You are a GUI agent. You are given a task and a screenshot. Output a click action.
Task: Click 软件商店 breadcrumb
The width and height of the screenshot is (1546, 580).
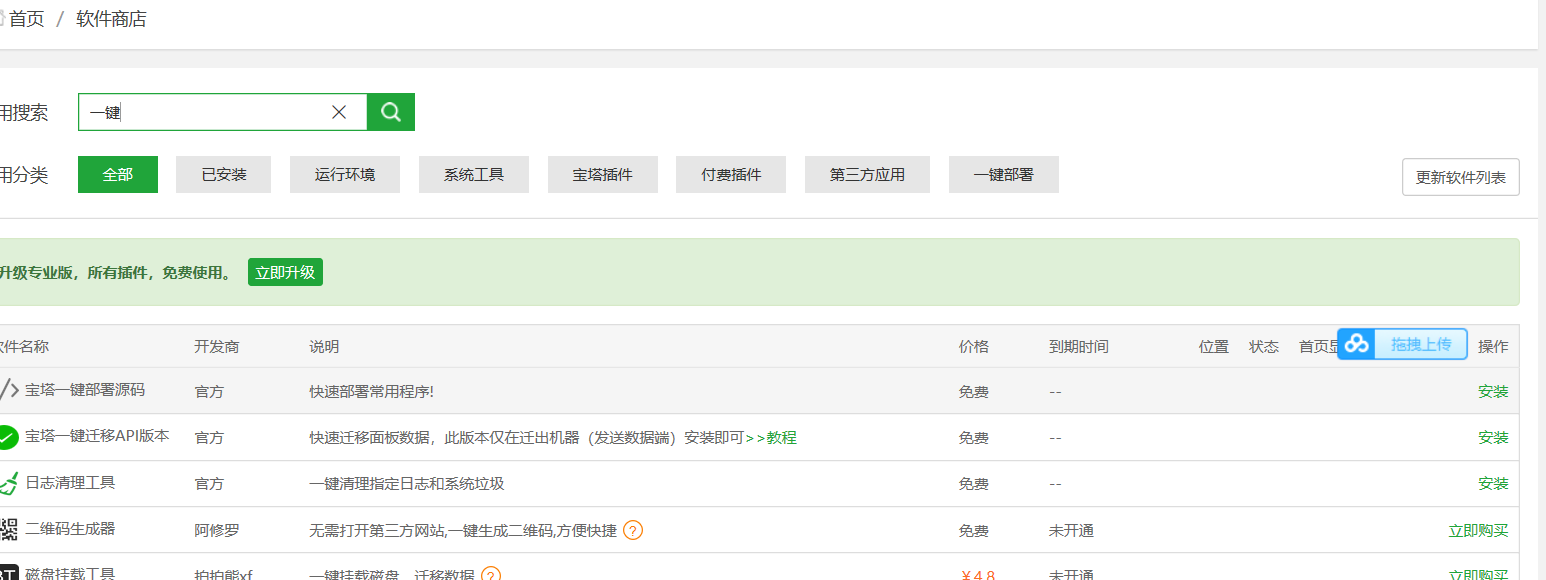coord(111,19)
